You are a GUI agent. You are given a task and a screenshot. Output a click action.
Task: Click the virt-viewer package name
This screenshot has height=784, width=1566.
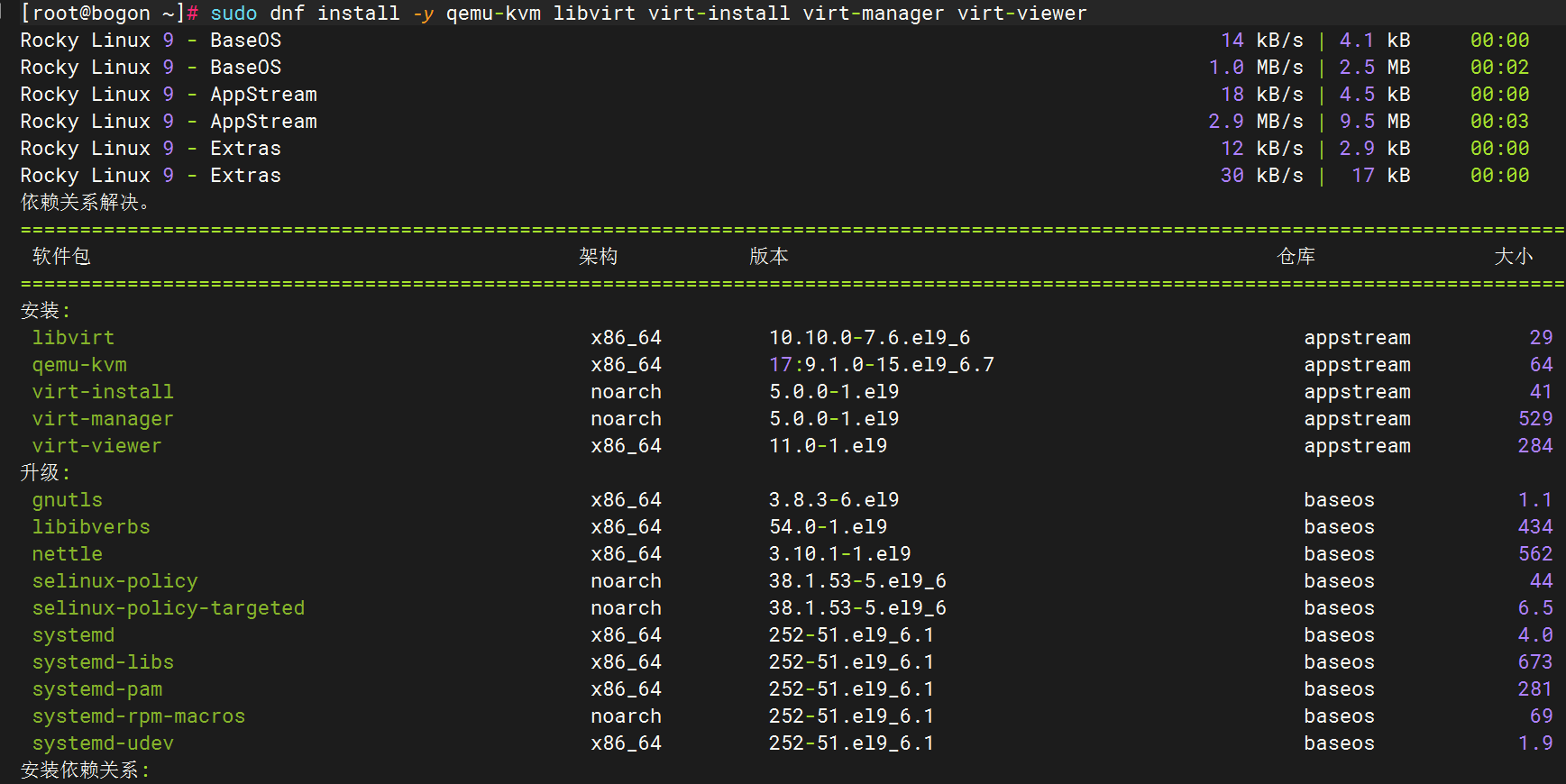[x=96, y=446]
